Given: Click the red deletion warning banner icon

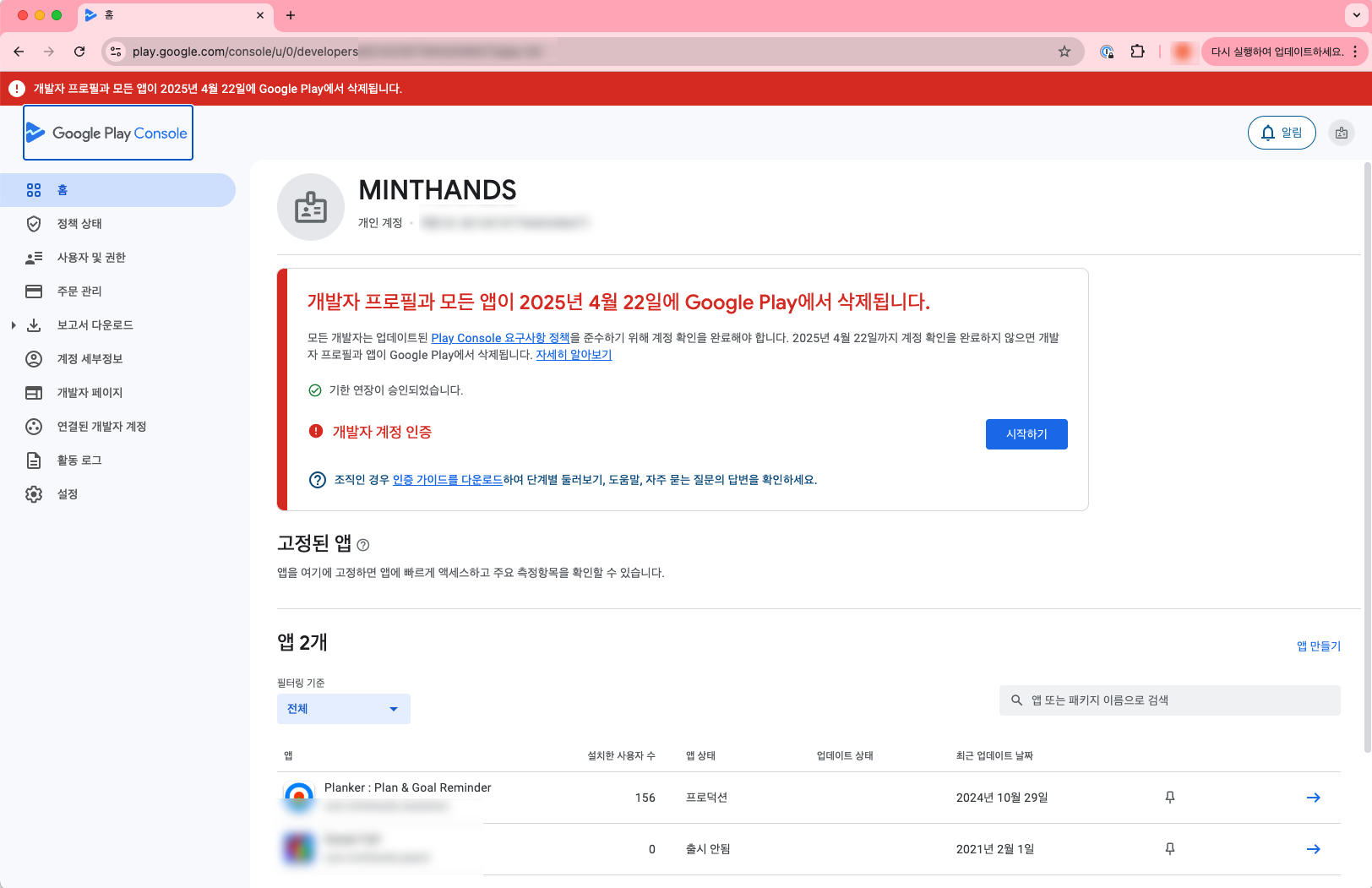Looking at the screenshot, I should pos(17,89).
